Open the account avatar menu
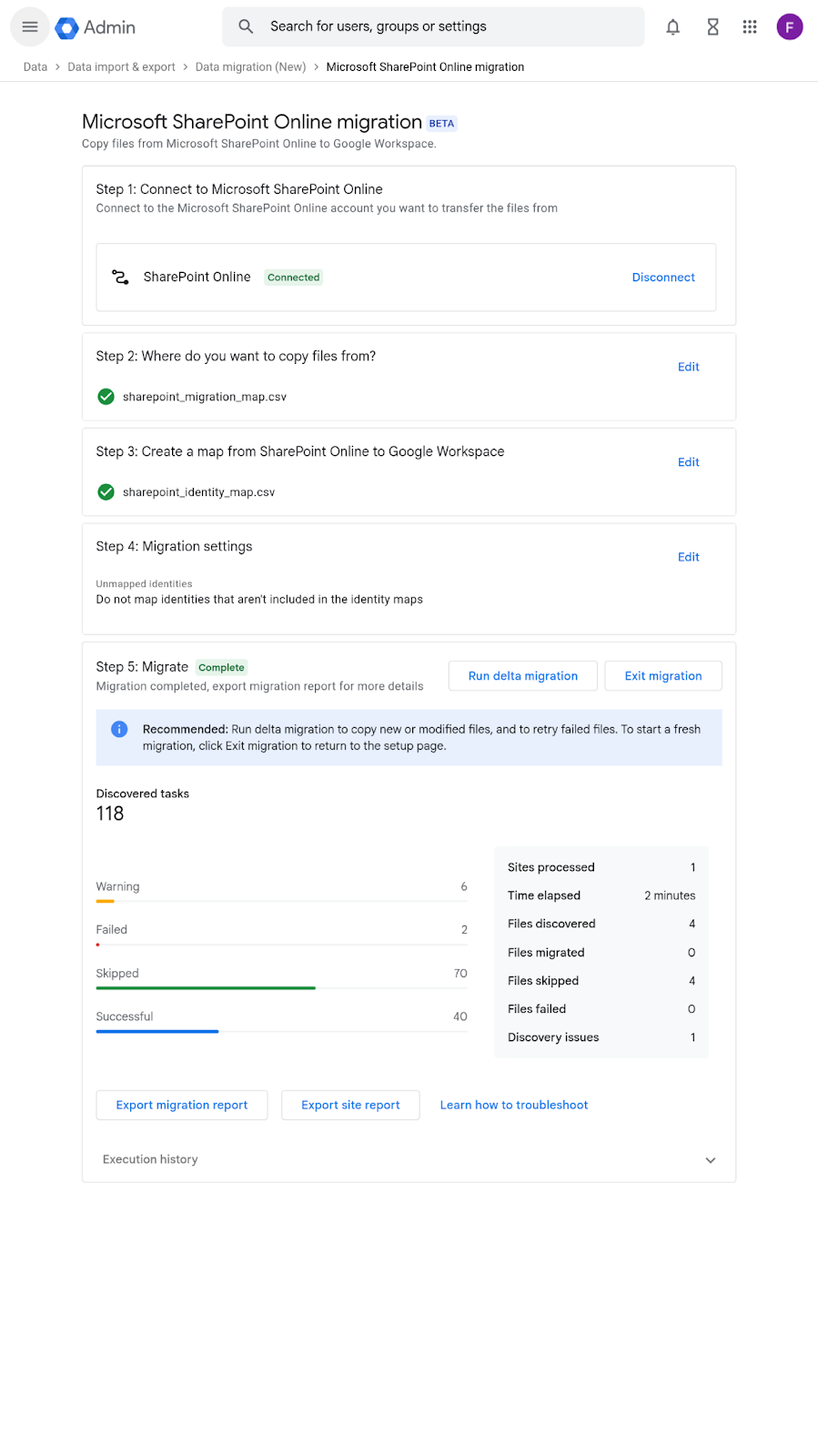The width and height of the screenshot is (818, 1456). pos(789,27)
